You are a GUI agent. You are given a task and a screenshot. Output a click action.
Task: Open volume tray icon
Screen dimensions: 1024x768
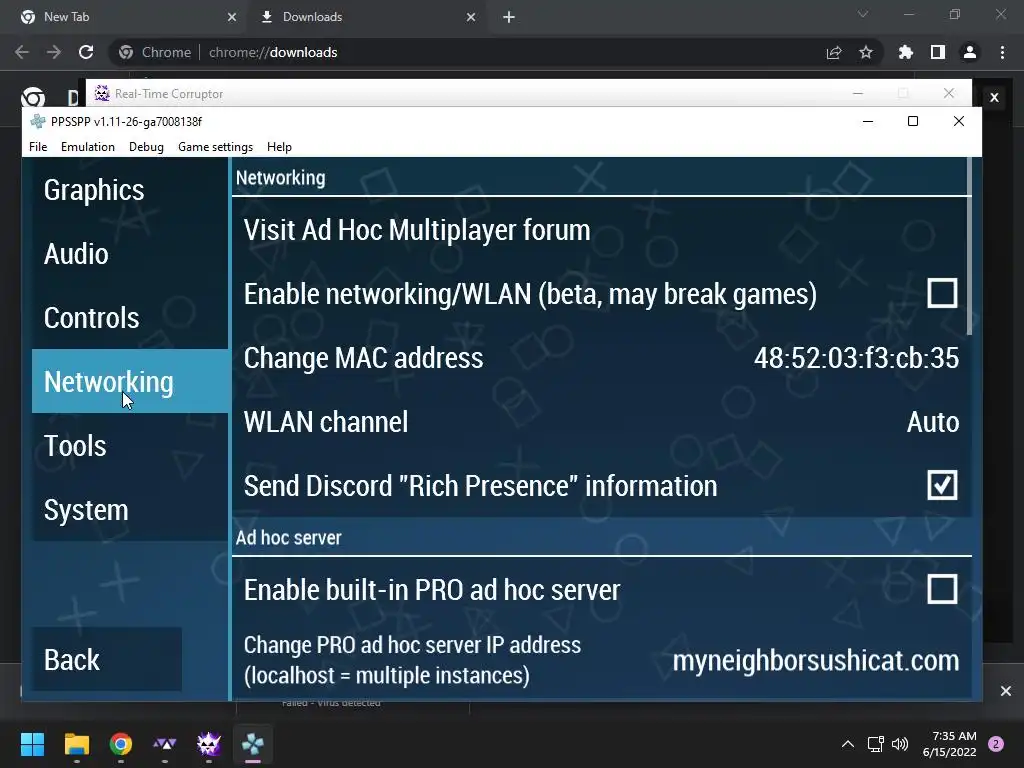pos(900,744)
